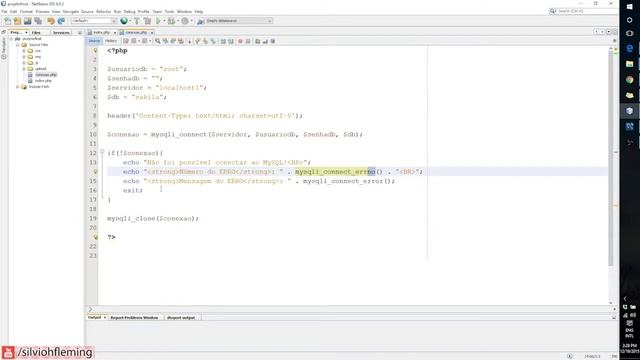Image resolution: width=640 pixels, height=360 pixels.
Task: Minimize the Projects panel group
Action: 80,32
